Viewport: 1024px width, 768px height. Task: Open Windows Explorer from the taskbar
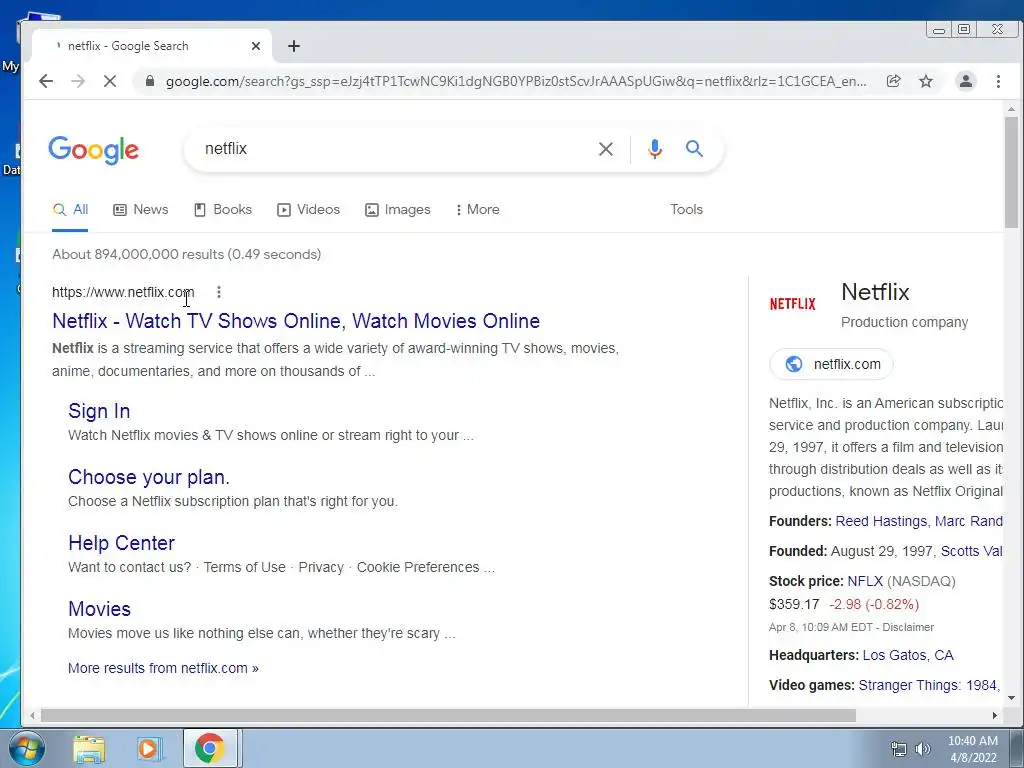89,749
